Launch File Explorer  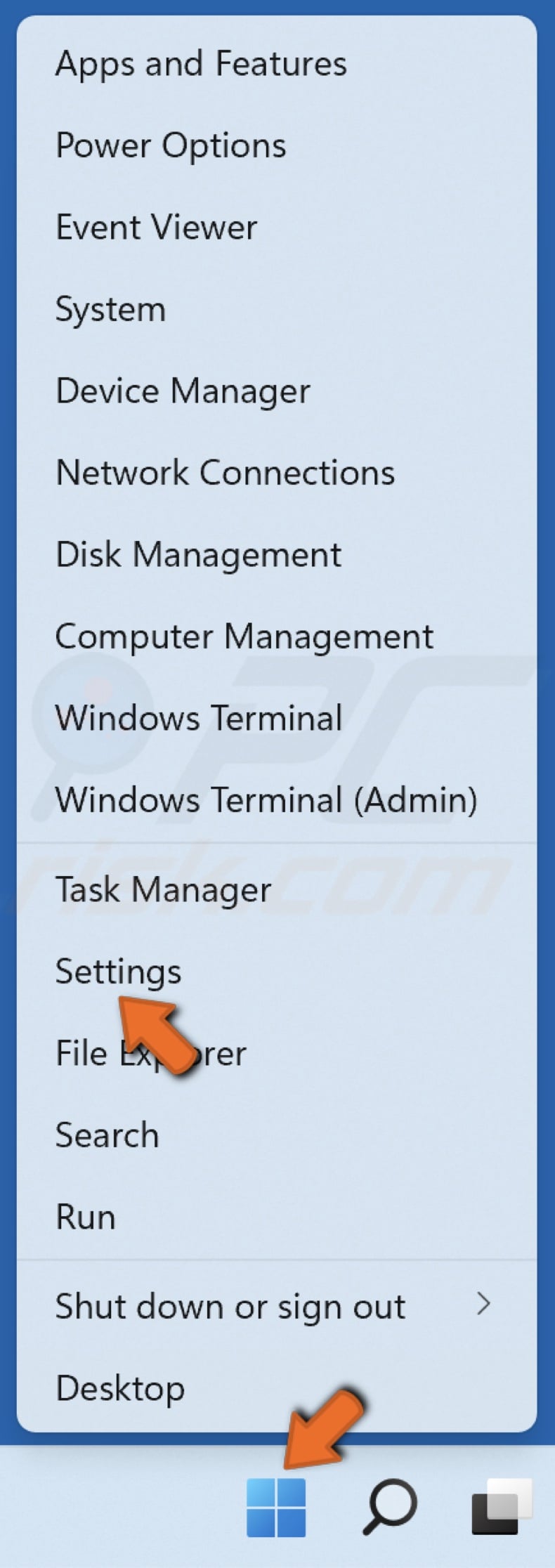pos(150,1052)
